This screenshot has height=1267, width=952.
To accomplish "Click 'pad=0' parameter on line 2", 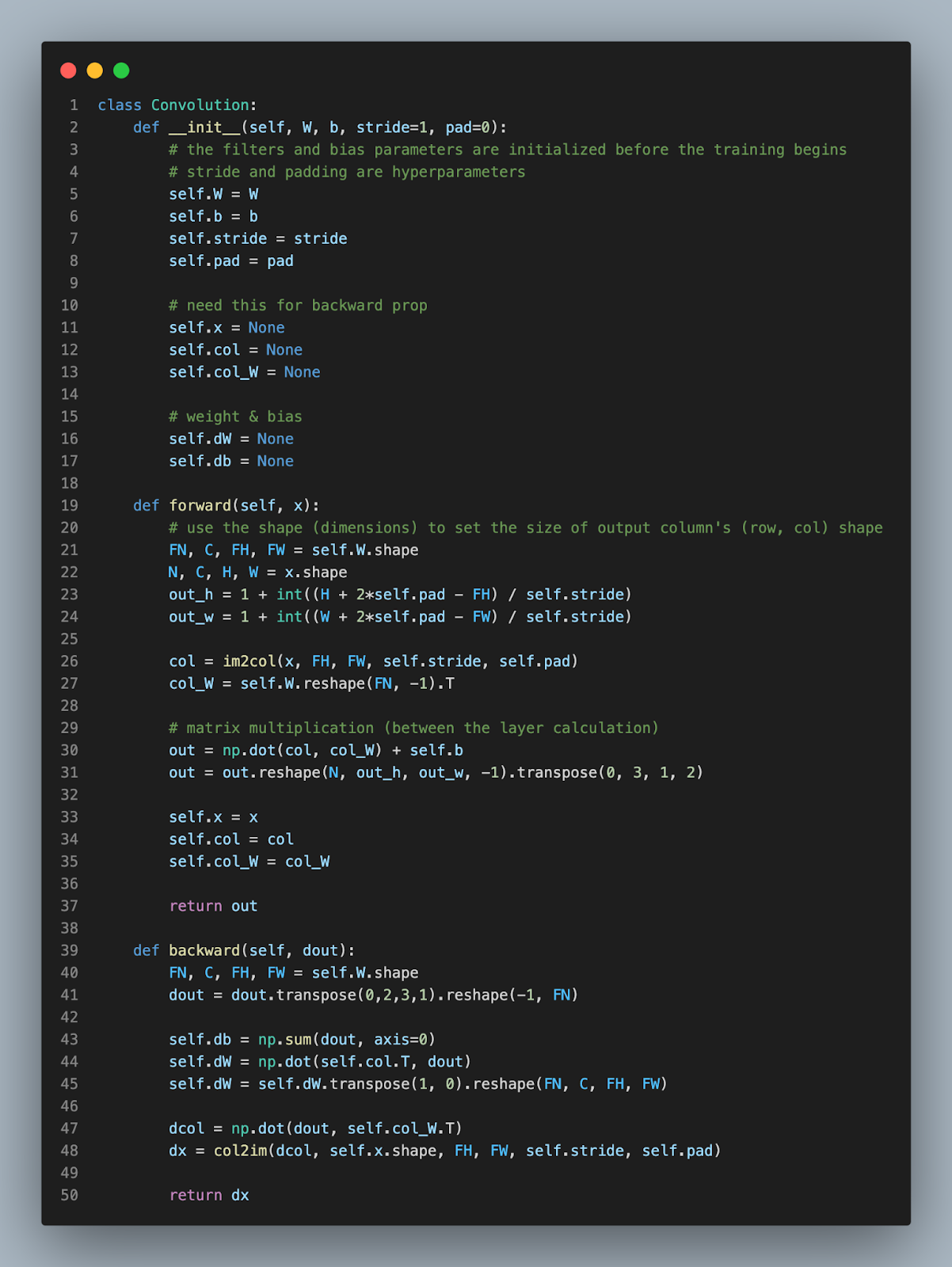I will click(x=468, y=127).
